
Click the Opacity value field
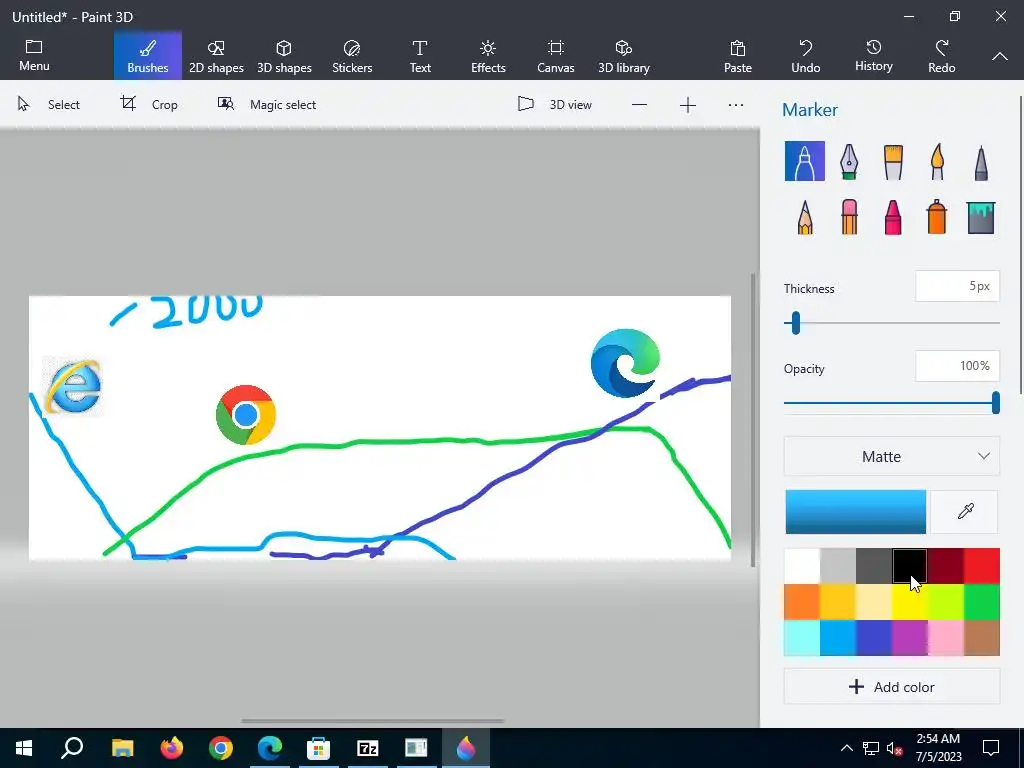(957, 366)
